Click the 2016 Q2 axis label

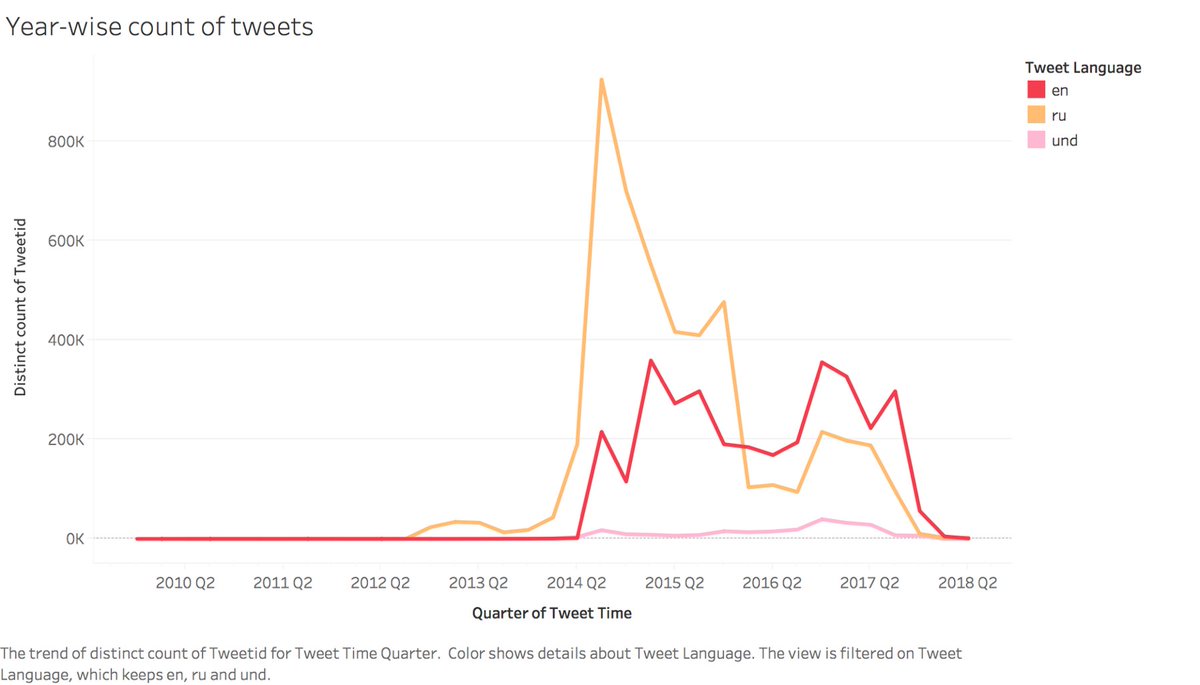773,583
